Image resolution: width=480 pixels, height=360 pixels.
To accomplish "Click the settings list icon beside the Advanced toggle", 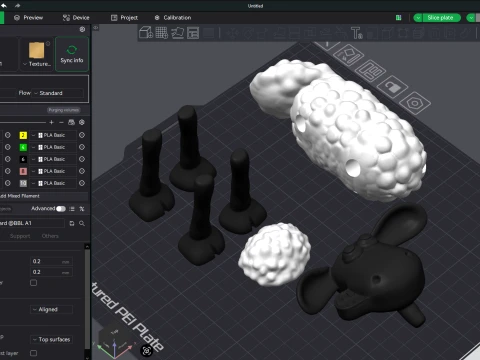I will point(72,209).
